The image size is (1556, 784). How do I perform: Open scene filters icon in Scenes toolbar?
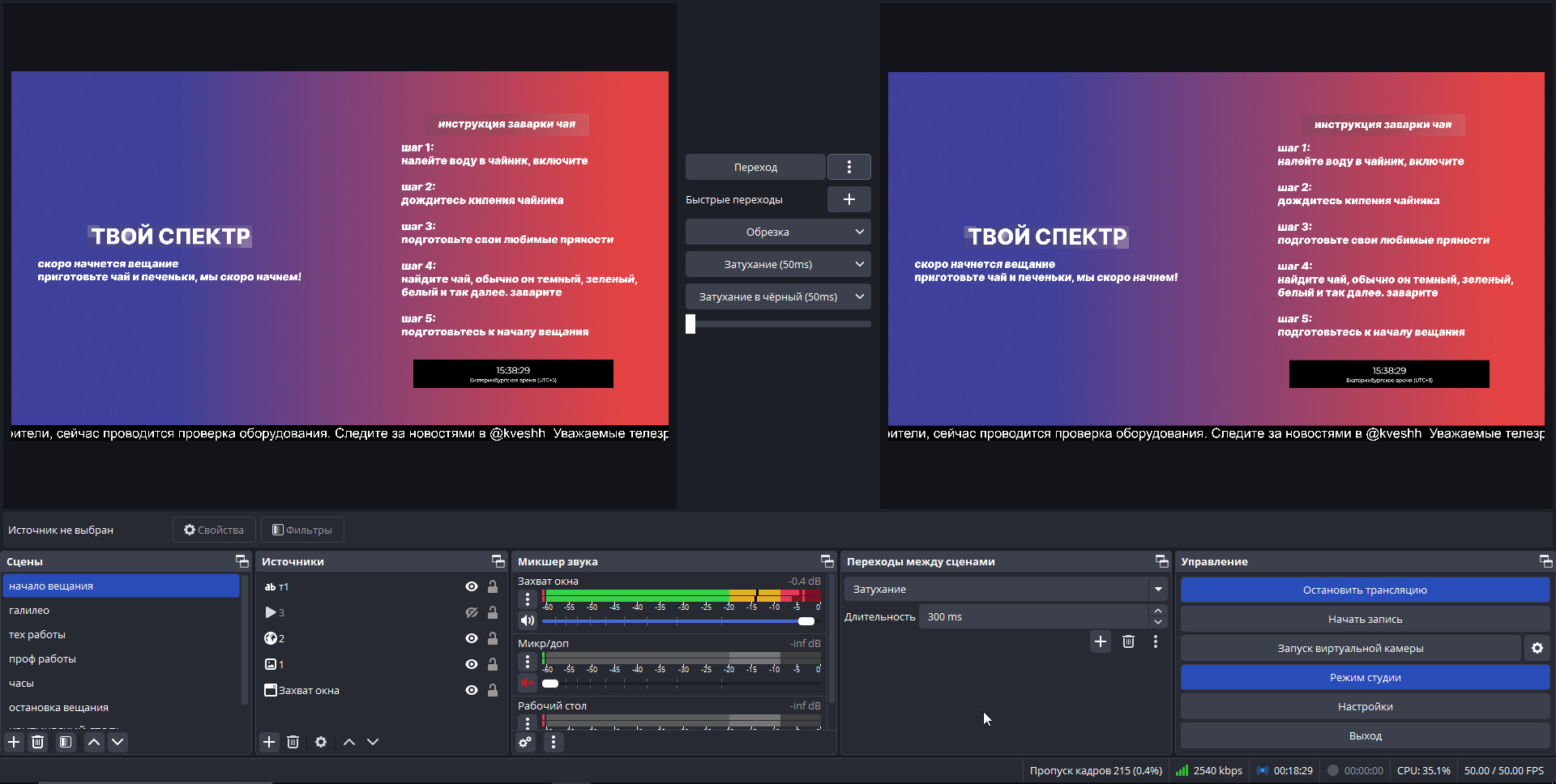click(x=66, y=742)
